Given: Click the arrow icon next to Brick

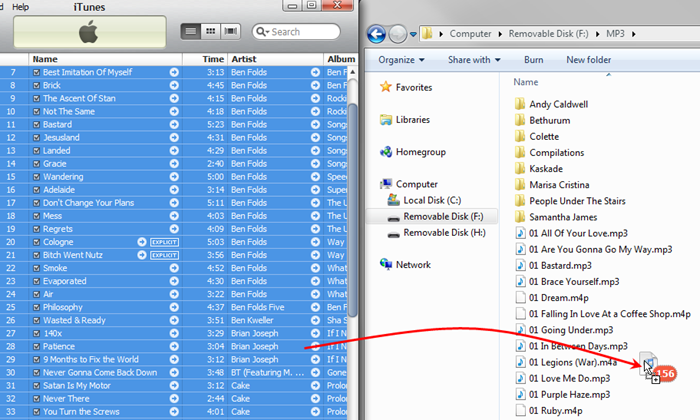Looking at the screenshot, I should click(174, 85).
